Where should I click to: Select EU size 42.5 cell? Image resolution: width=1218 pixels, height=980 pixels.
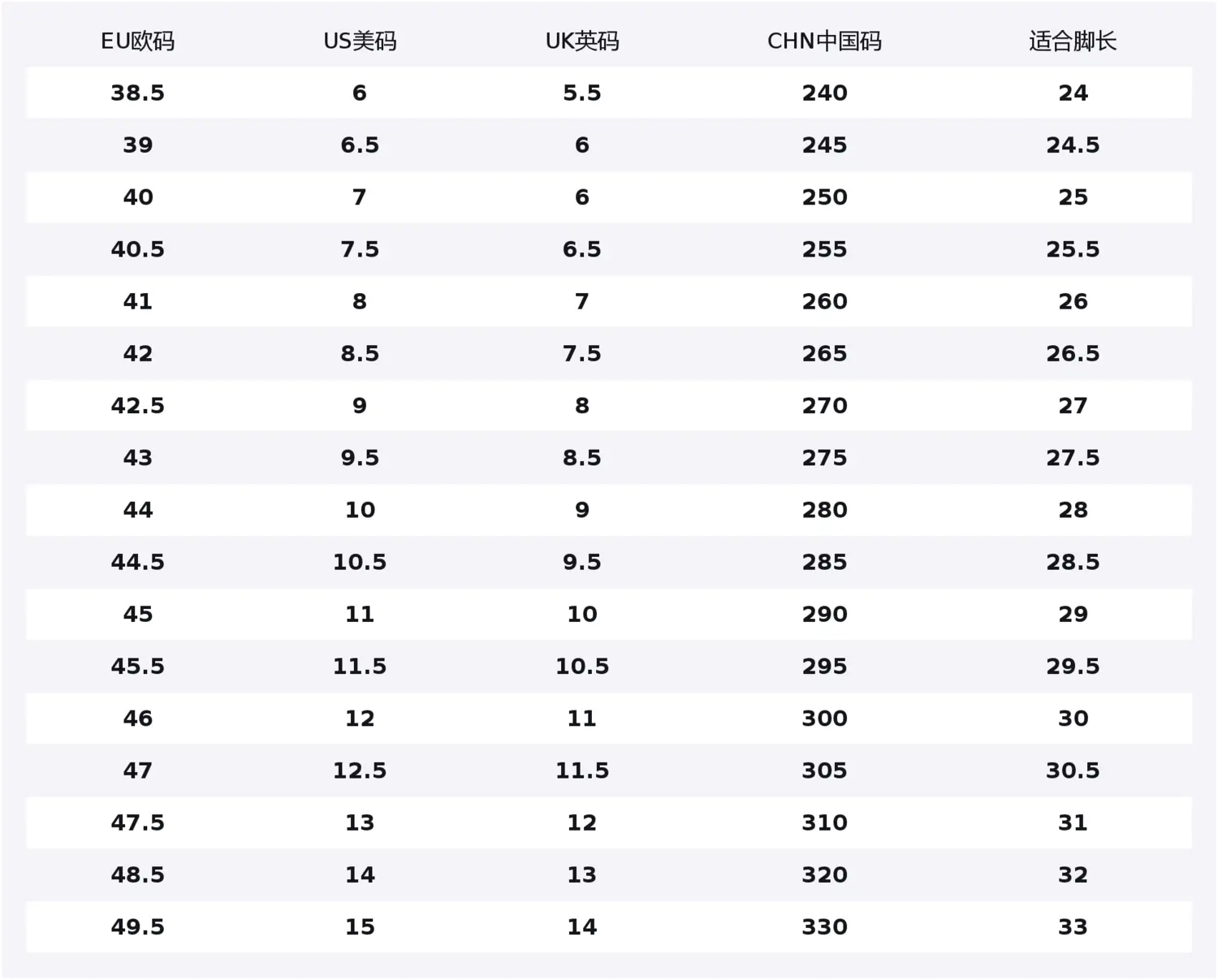point(137,406)
